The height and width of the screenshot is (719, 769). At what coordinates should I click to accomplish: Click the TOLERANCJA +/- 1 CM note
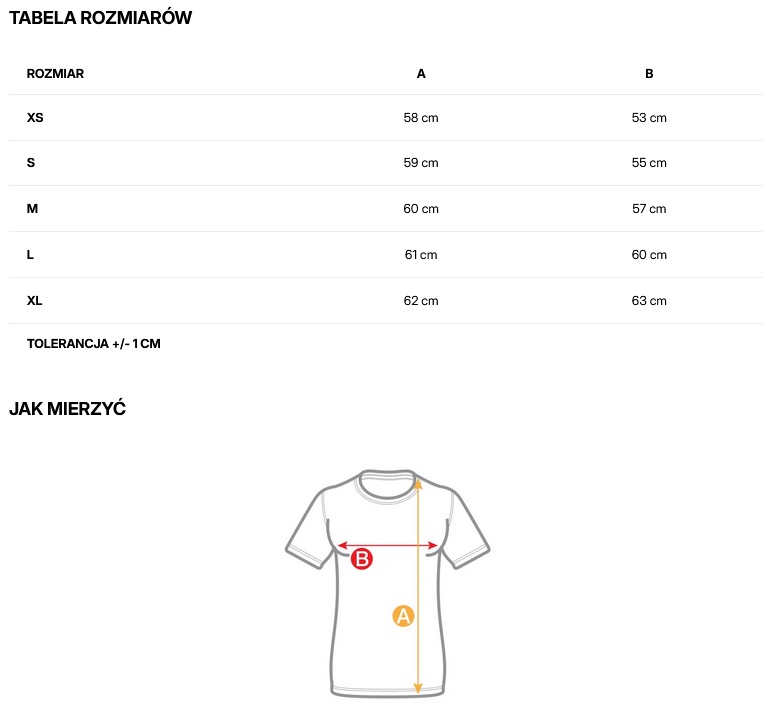point(94,344)
